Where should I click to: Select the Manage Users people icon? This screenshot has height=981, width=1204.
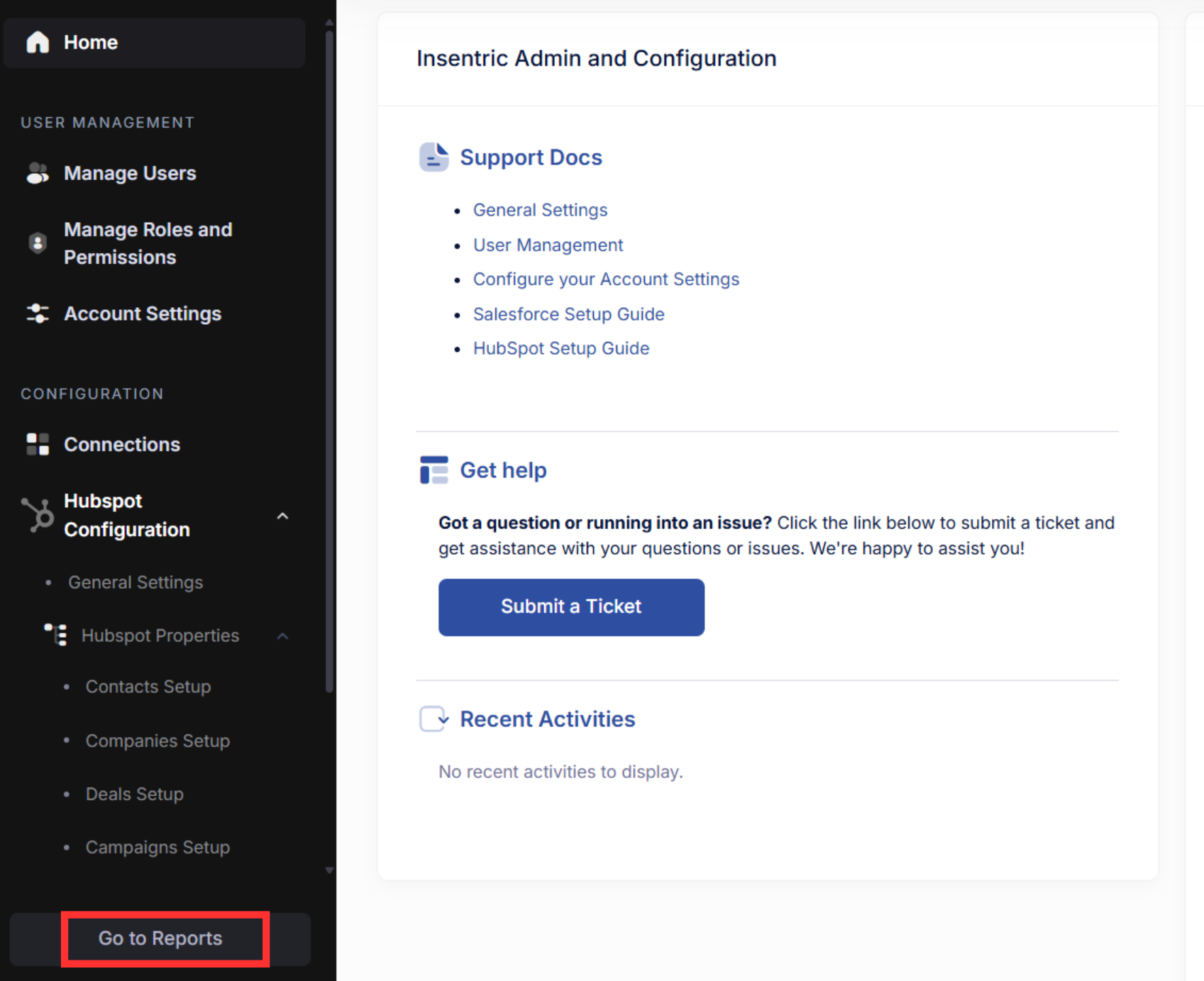coord(37,172)
